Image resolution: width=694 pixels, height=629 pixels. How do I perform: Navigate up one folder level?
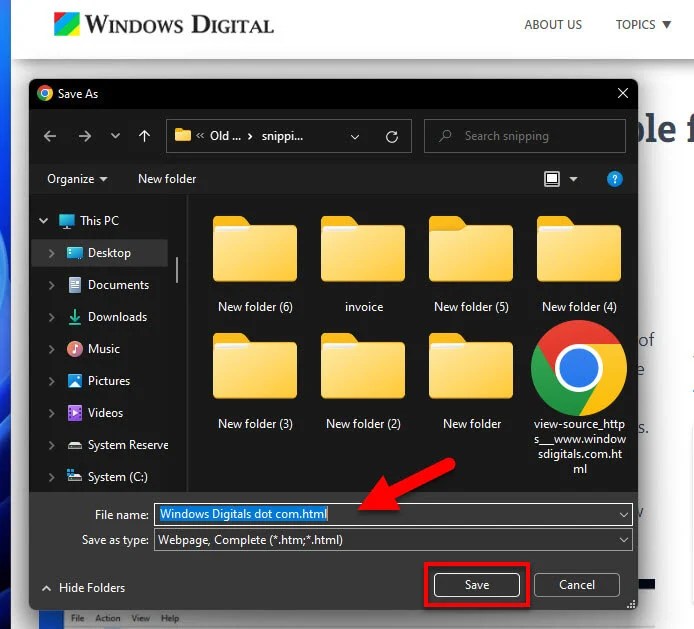(x=144, y=136)
